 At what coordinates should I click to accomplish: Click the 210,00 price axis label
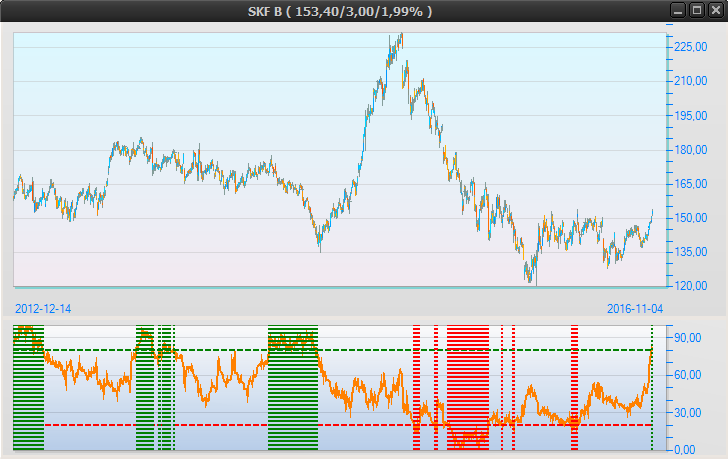tap(691, 81)
